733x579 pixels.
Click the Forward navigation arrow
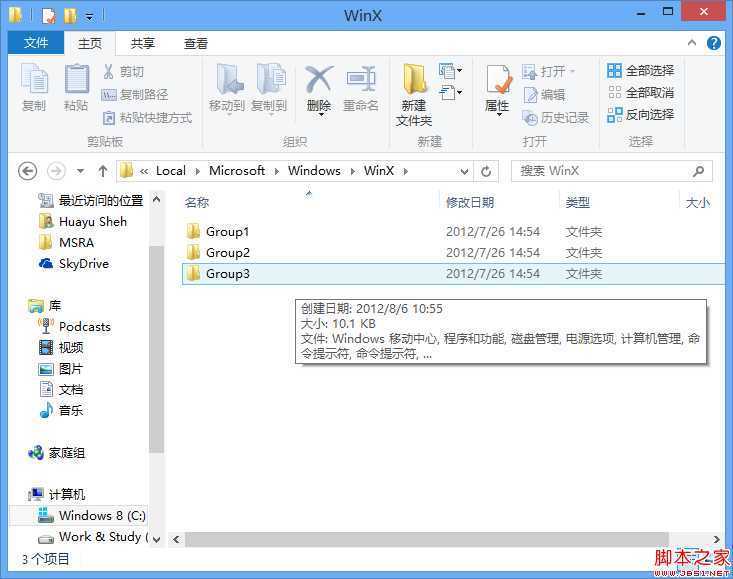coord(56,171)
